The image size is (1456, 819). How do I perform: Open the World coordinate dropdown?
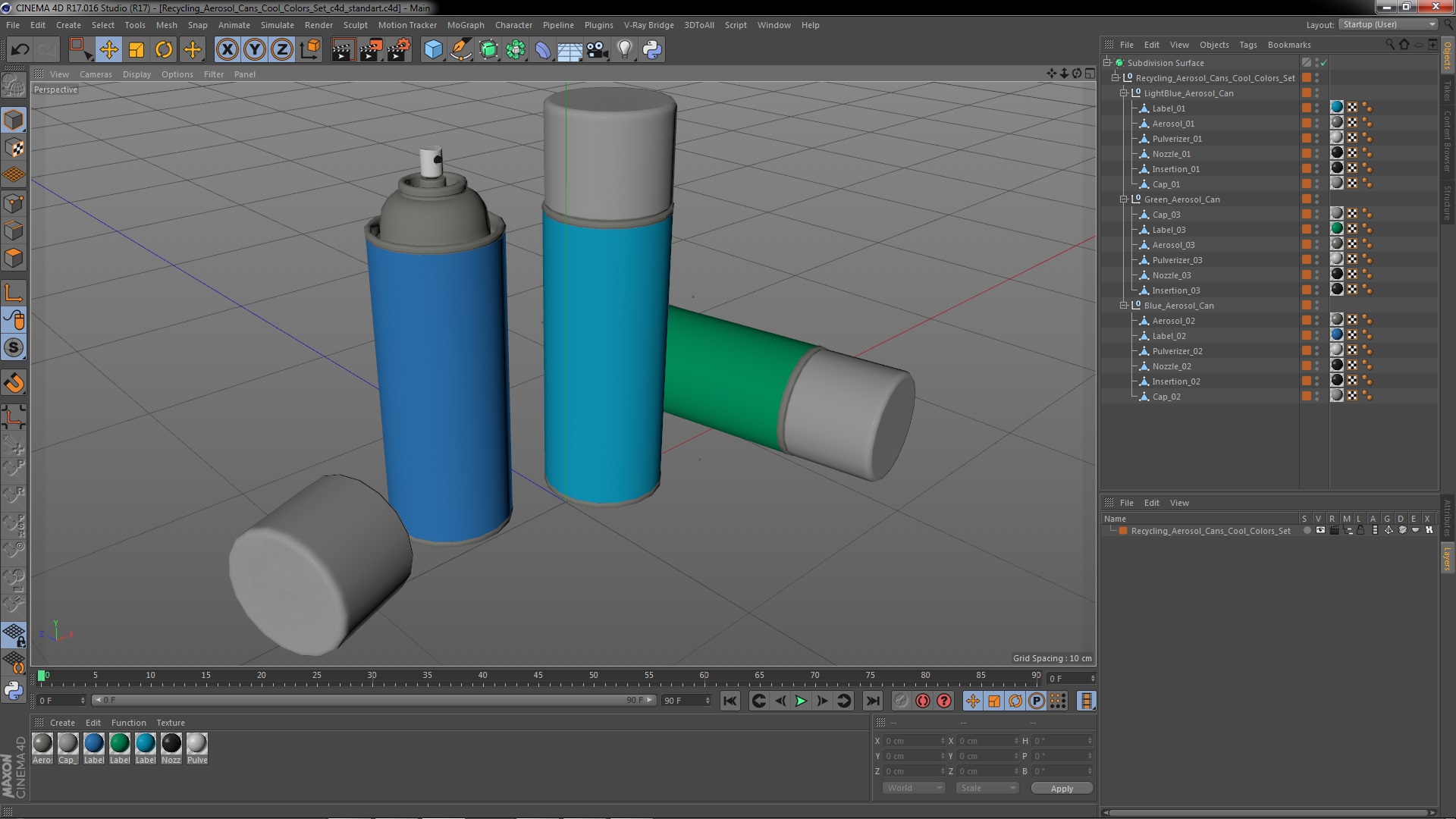pyautogui.click(x=914, y=788)
